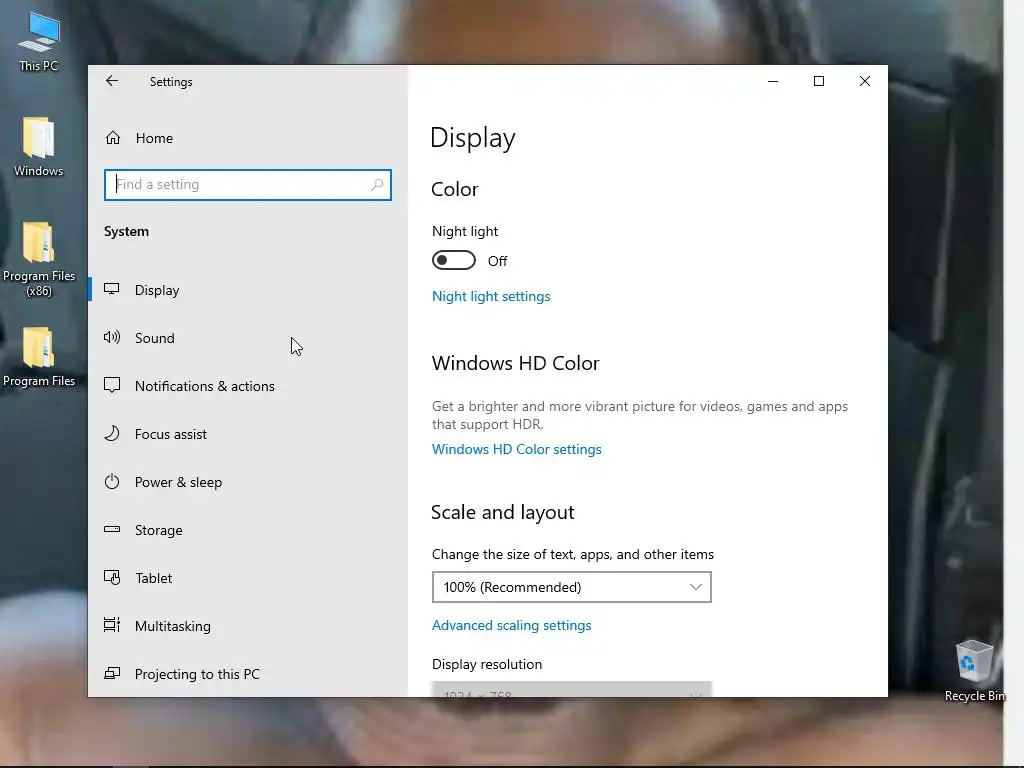
Task: Turn on the Night light switch
Action: point(454,261)
